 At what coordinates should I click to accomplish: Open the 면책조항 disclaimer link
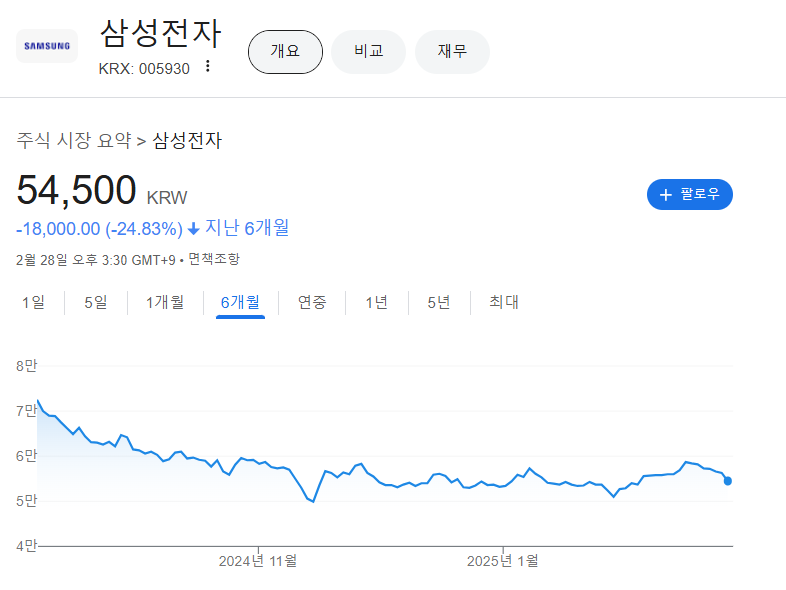[x=214, y=259]
